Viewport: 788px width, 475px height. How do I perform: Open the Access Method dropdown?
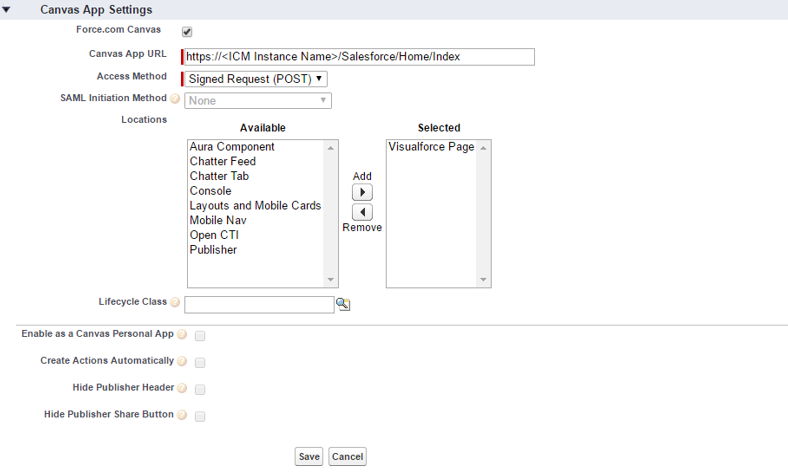click(255, 78)
